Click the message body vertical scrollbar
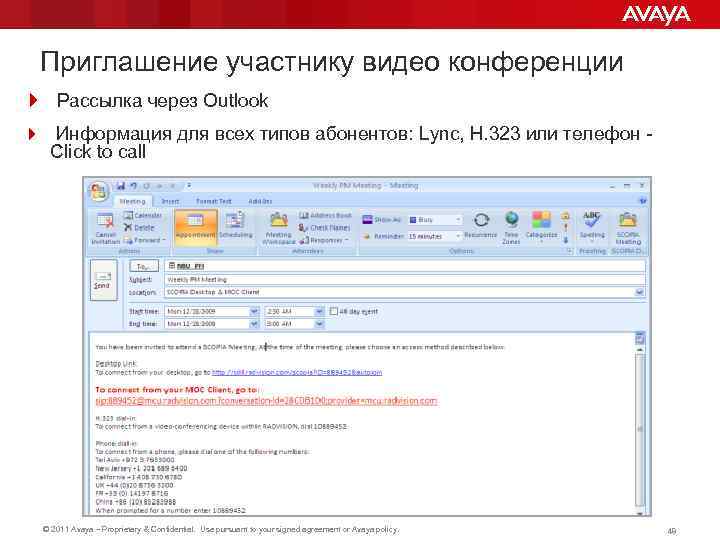Screen dimensions: 720x540 pos(640,429)
